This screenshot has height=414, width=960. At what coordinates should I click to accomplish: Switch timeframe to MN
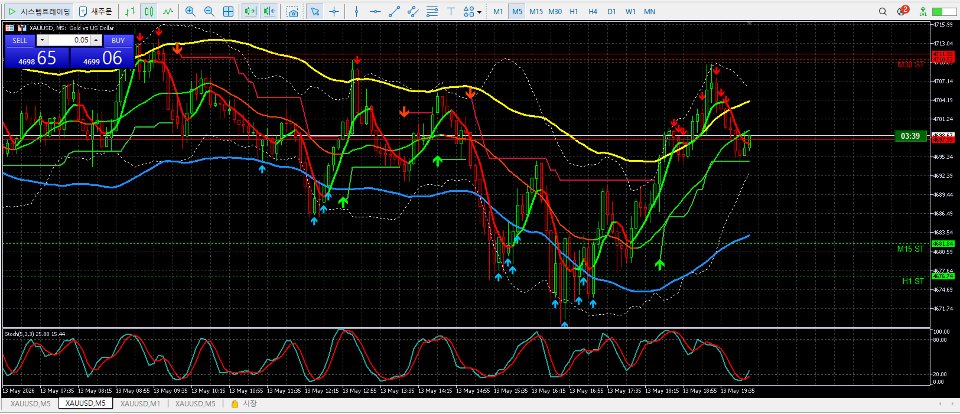coord(650,11)
